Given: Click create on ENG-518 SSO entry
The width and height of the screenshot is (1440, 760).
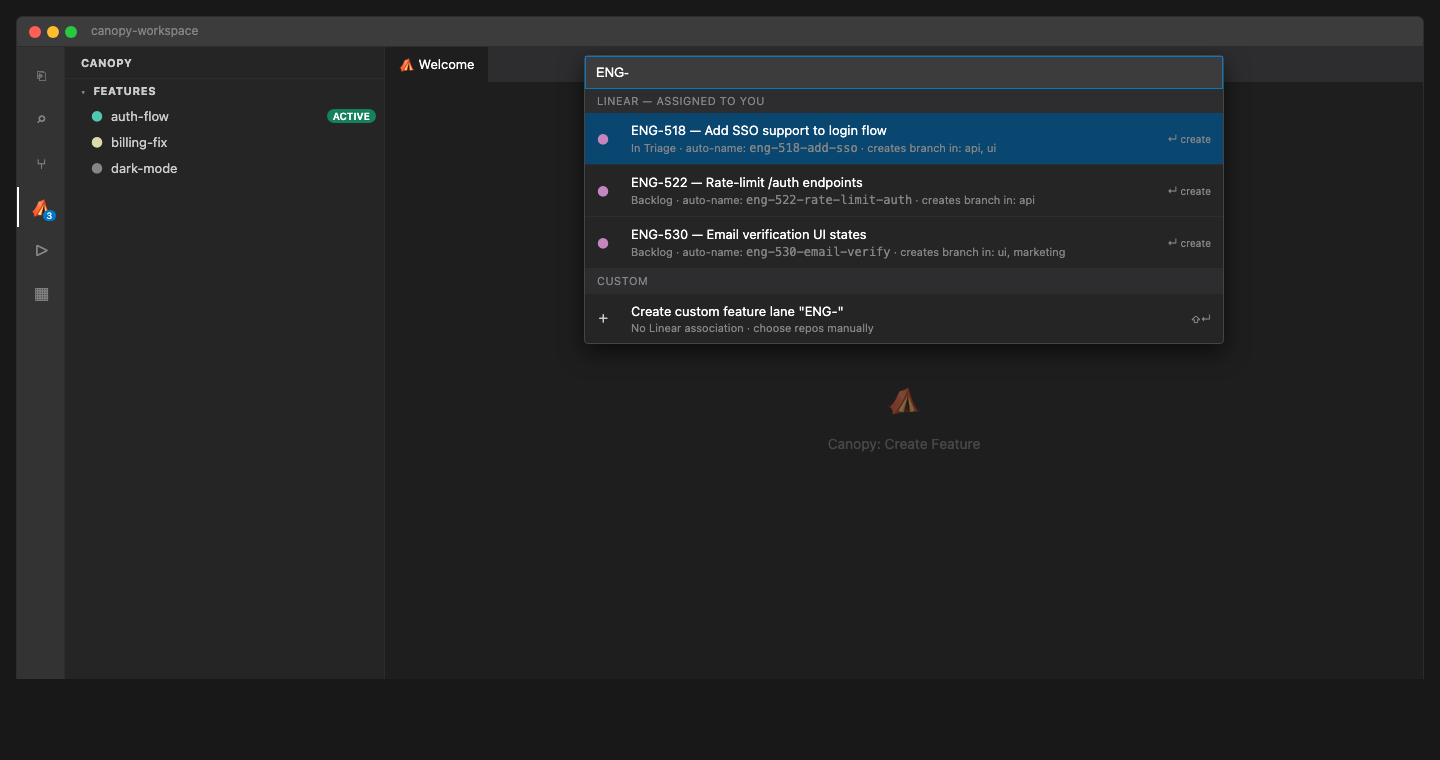Looking at the screenshot, I should click(x=1188, y=139).
